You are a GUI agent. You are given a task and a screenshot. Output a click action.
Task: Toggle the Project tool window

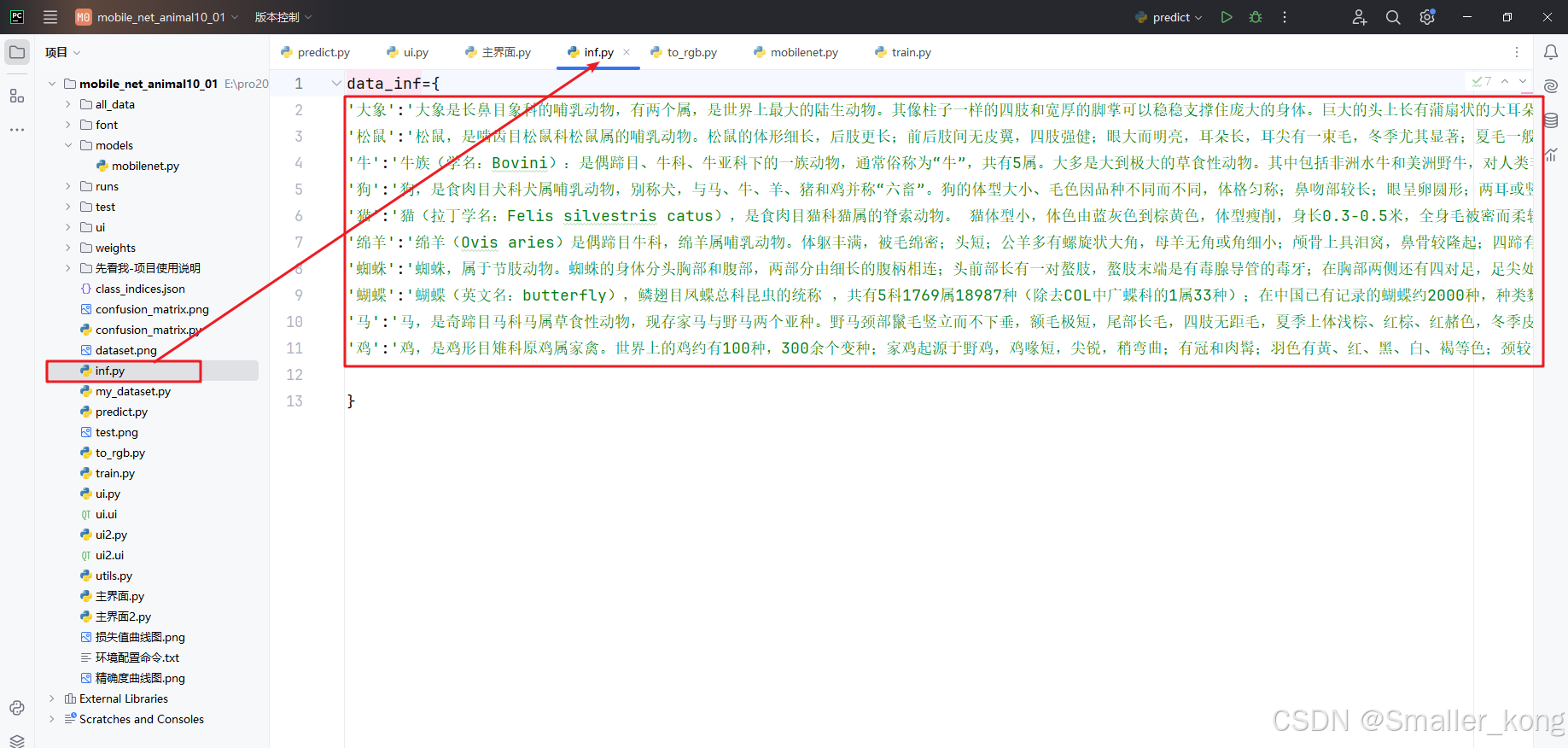point(17,52)
